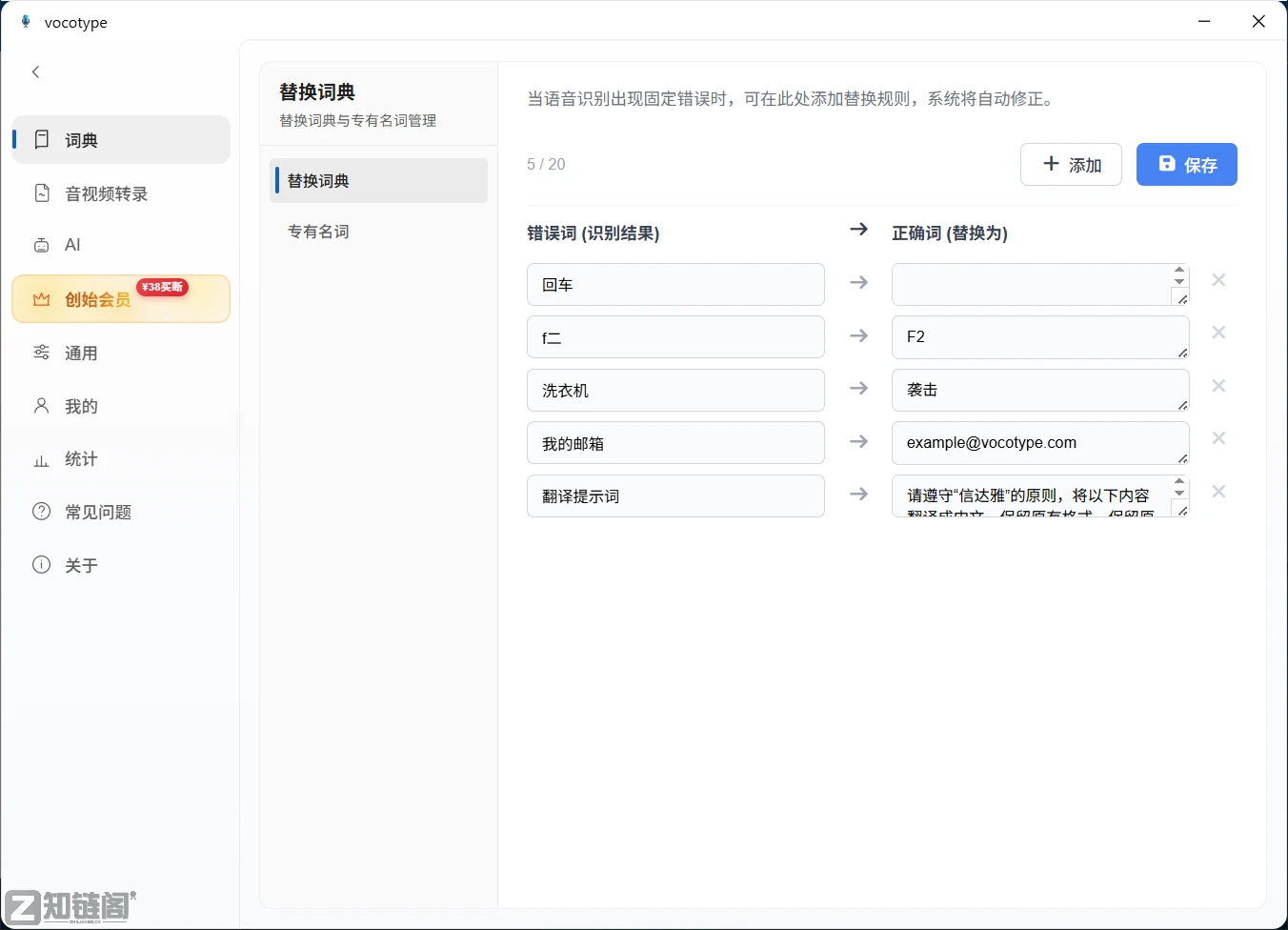
Task: Click the ¥38买断 badge
Action: coord(162,287)
